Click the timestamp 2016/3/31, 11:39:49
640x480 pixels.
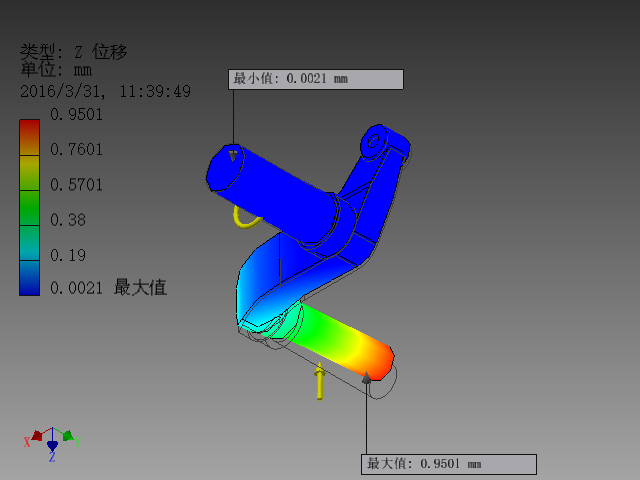pos(105,91)
